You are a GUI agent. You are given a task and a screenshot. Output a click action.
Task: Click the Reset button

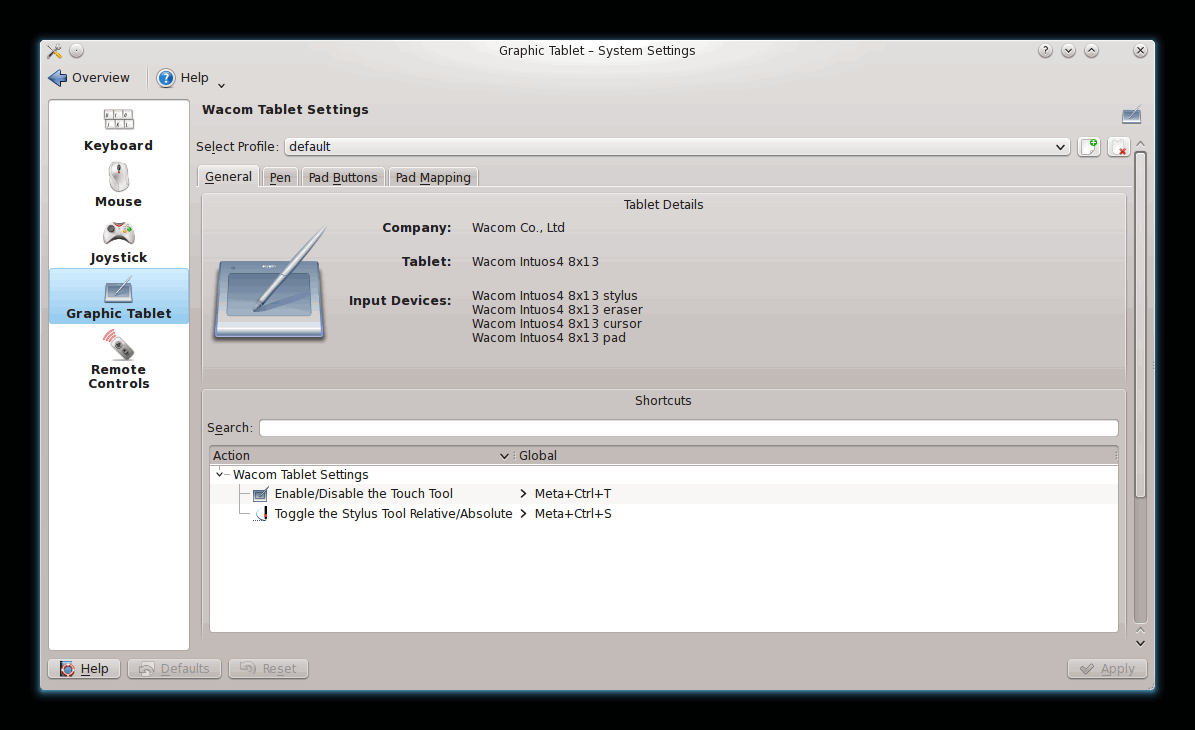(268, 668)
